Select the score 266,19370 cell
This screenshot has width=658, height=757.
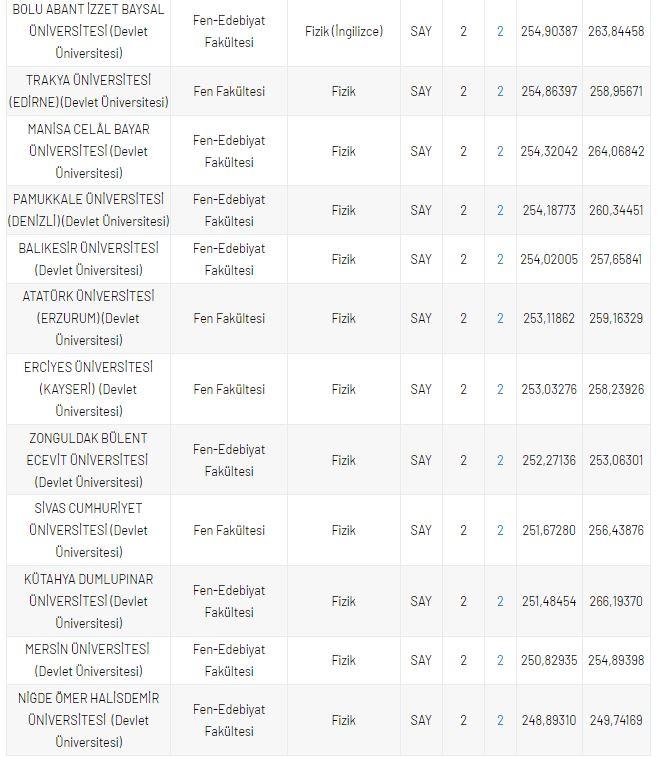[615, 601]
